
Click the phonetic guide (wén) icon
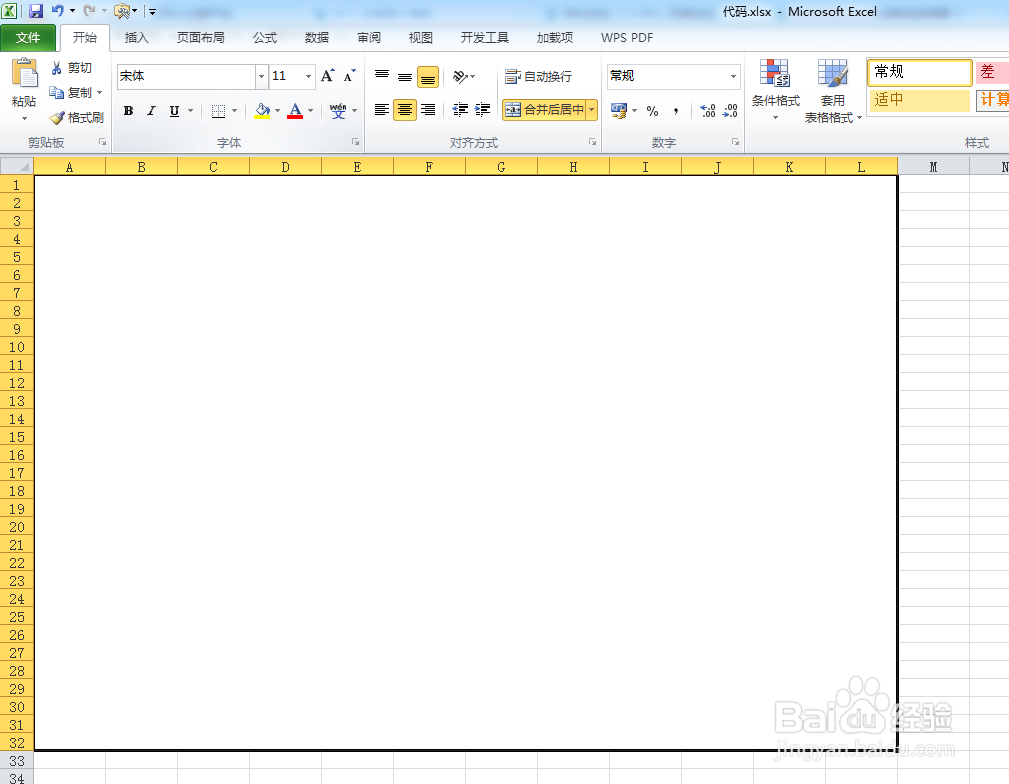338,111
